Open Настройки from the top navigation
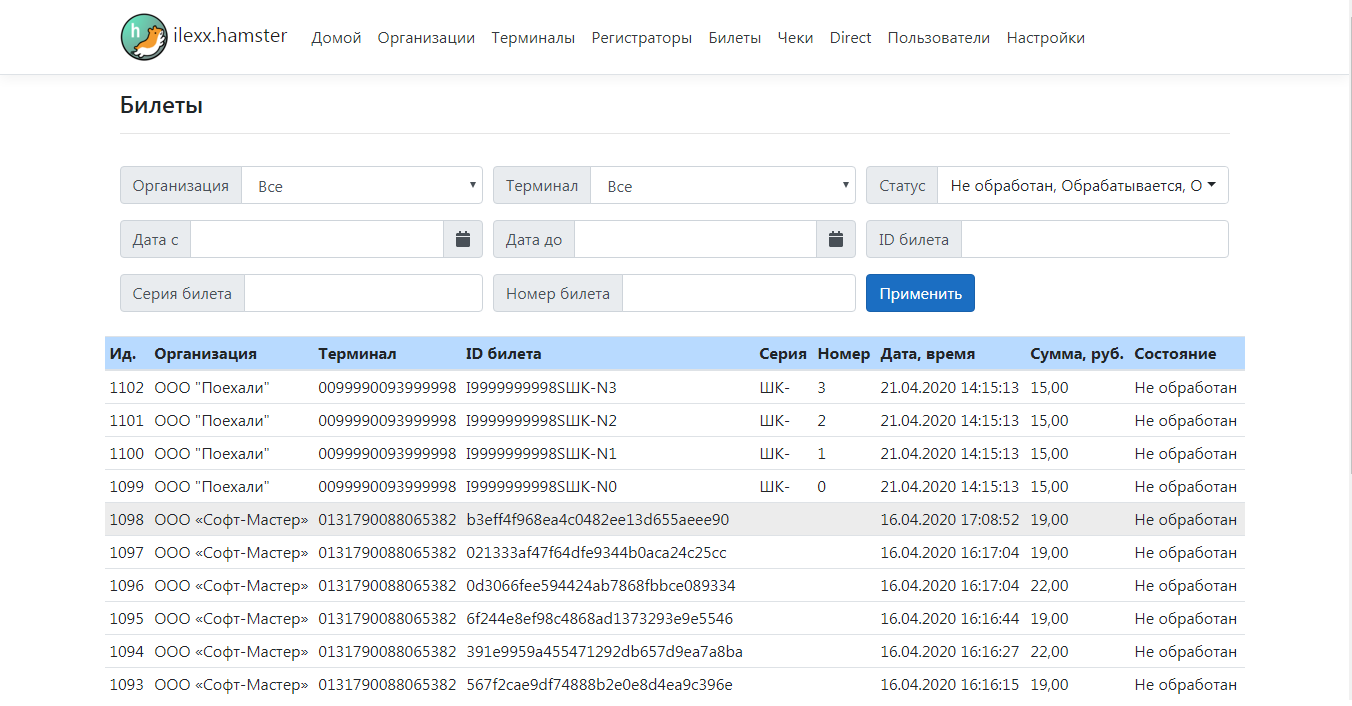Screen dimensions: 1352x706 (x=1045, y=38)
